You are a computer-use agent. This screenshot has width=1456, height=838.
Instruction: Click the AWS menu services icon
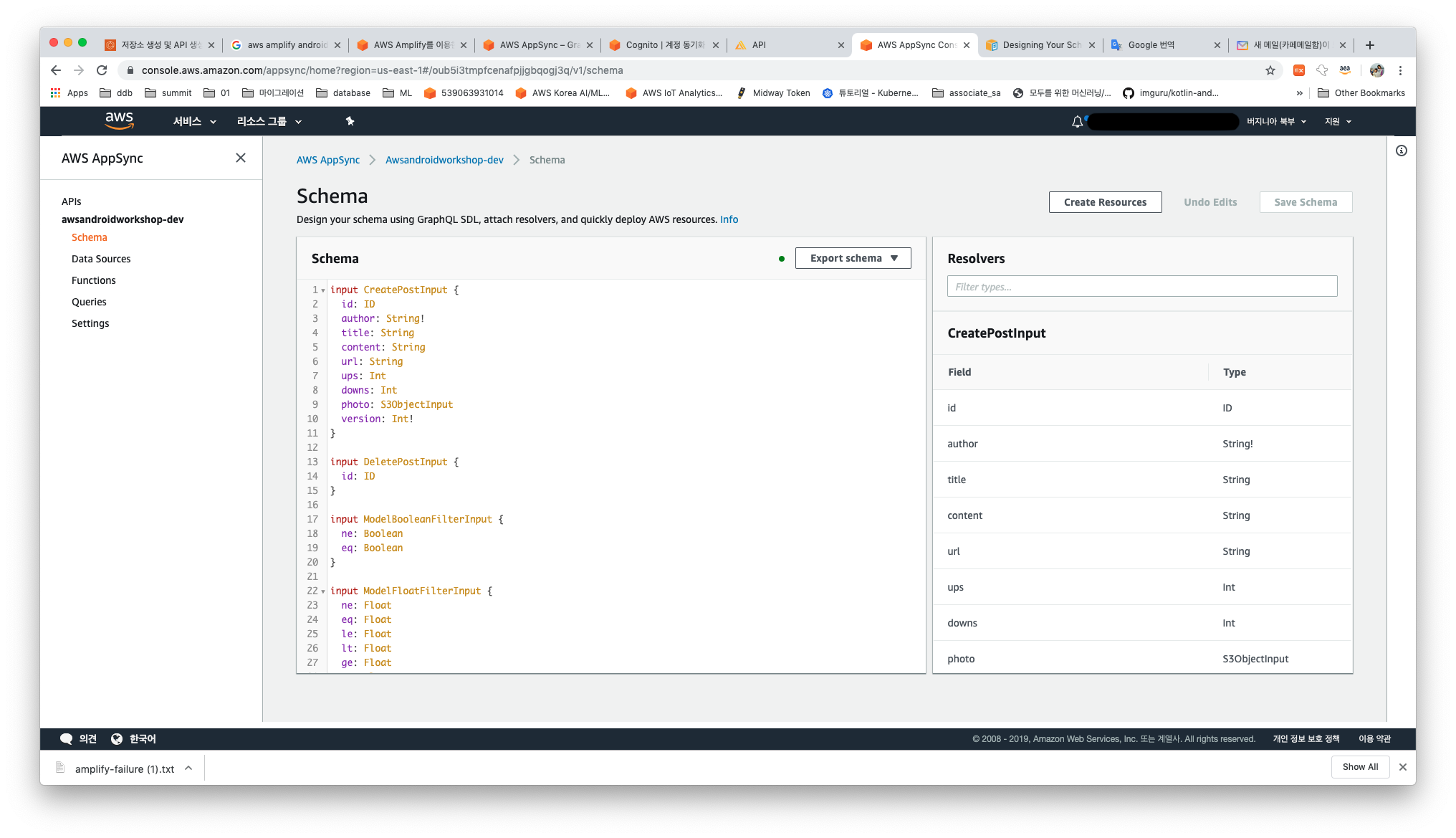[193, 121]
